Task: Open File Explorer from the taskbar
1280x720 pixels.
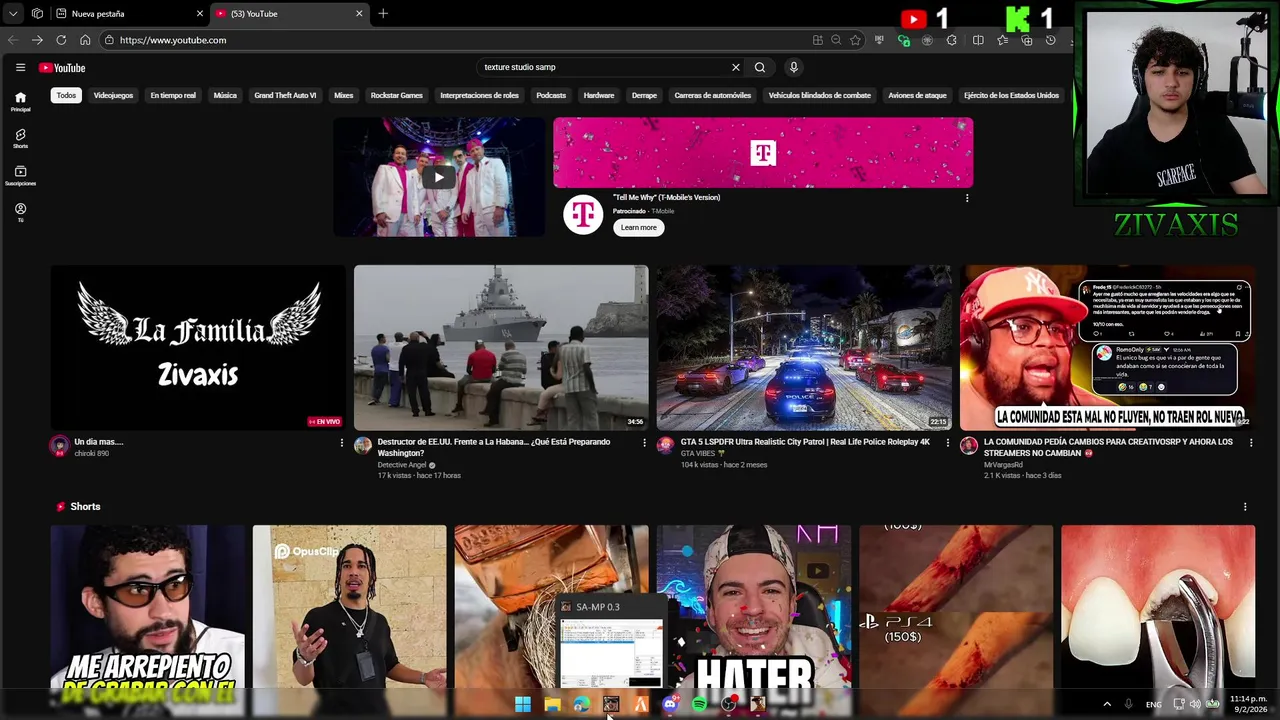Action: click(x=552, y=705)
